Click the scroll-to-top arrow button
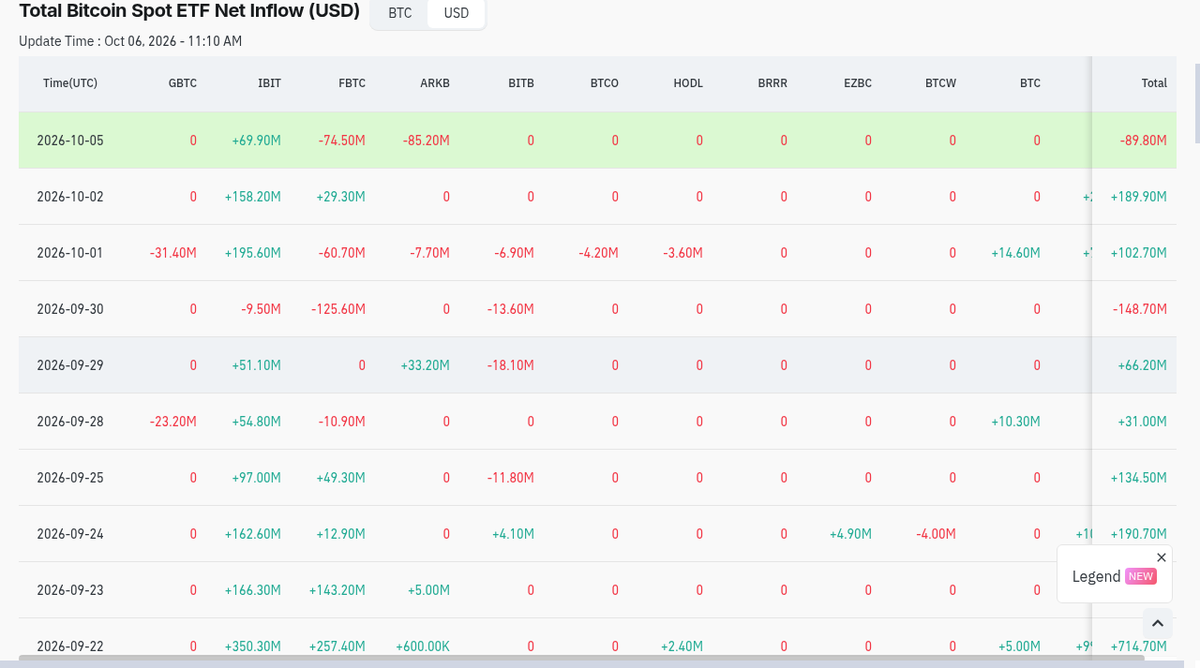 coord(1157,623)
